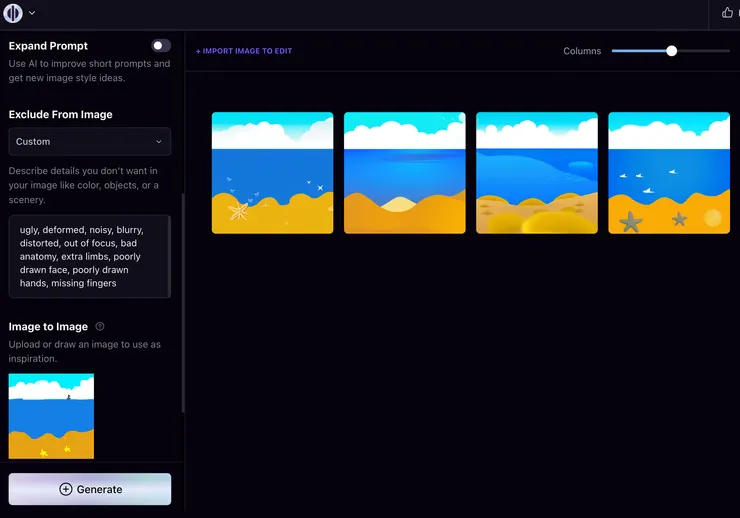Viewport: 740px width, 518px height.
Task: Click the thumbs up icon
Action: (727, 13)
